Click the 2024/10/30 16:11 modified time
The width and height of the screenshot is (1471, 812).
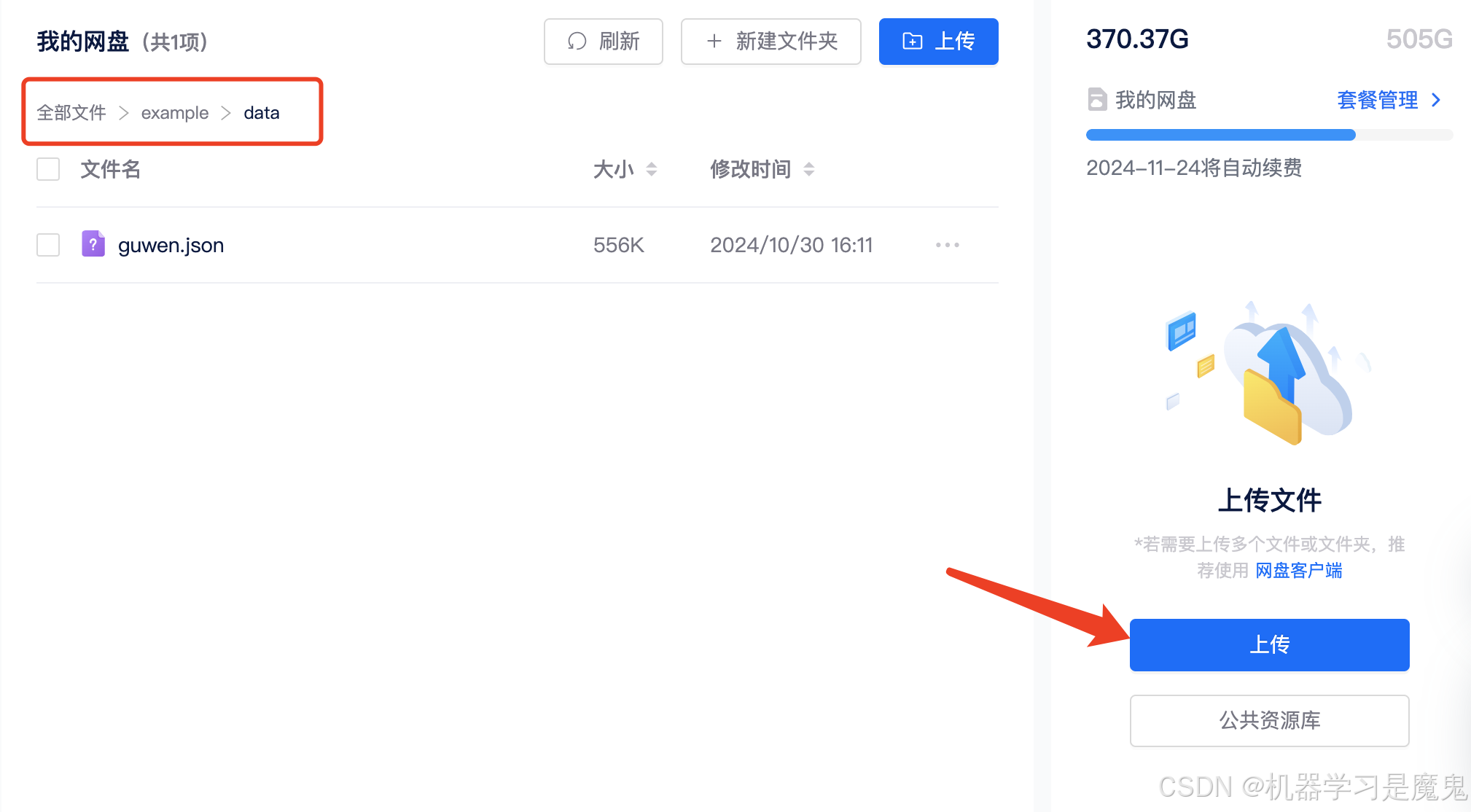791,245
